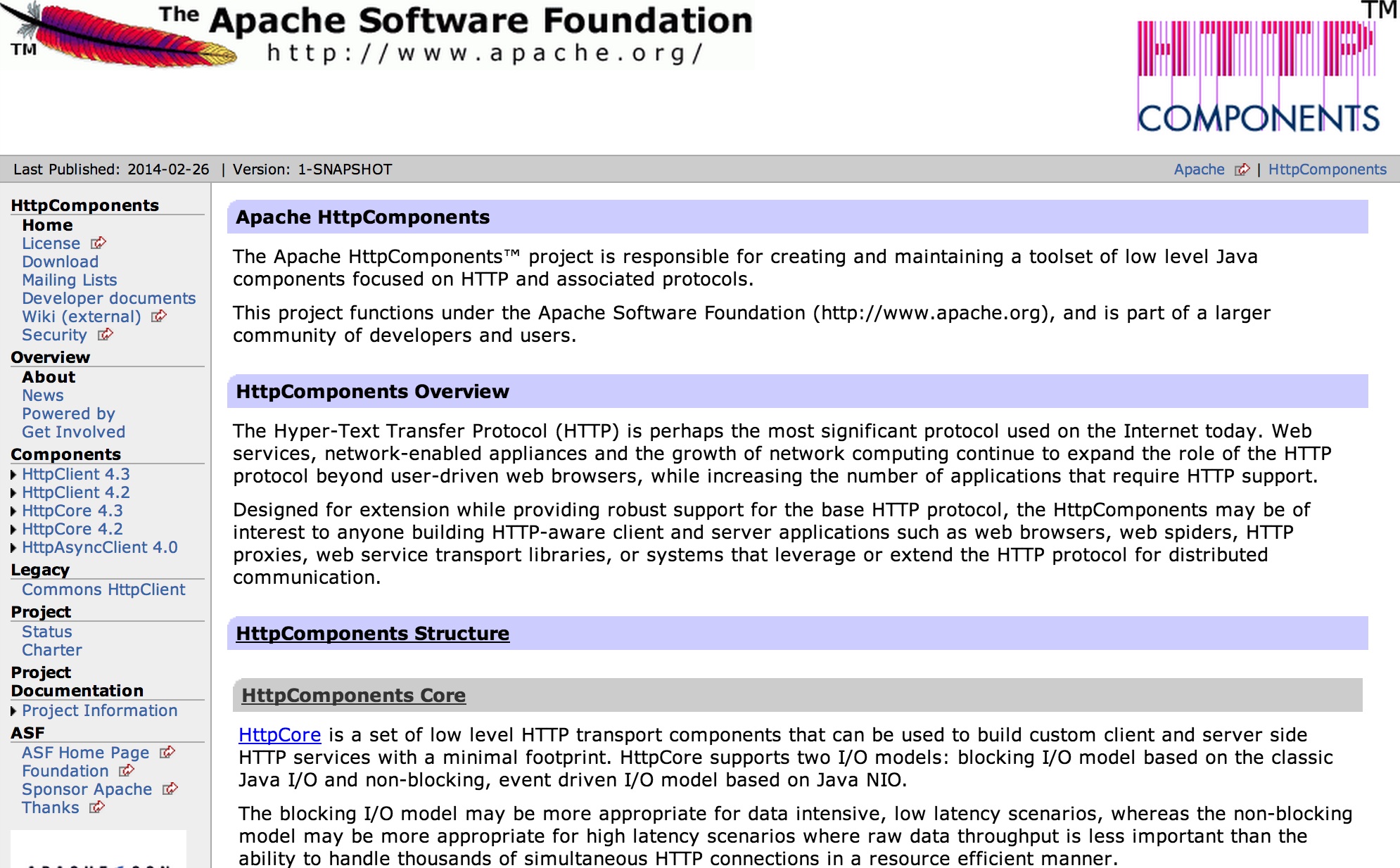Screen dimensions: 1400x868
Task: Click external icon next to Foundation
Action: tap(127, 770)
